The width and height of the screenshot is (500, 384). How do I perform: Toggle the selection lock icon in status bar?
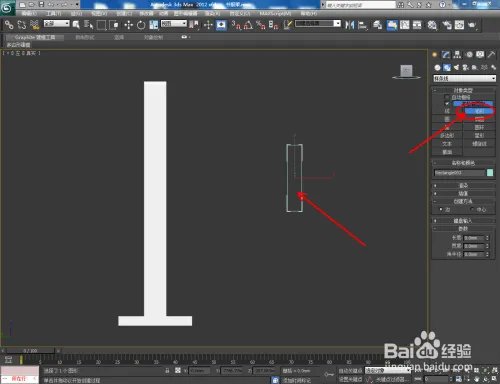[x=167, y=370]
